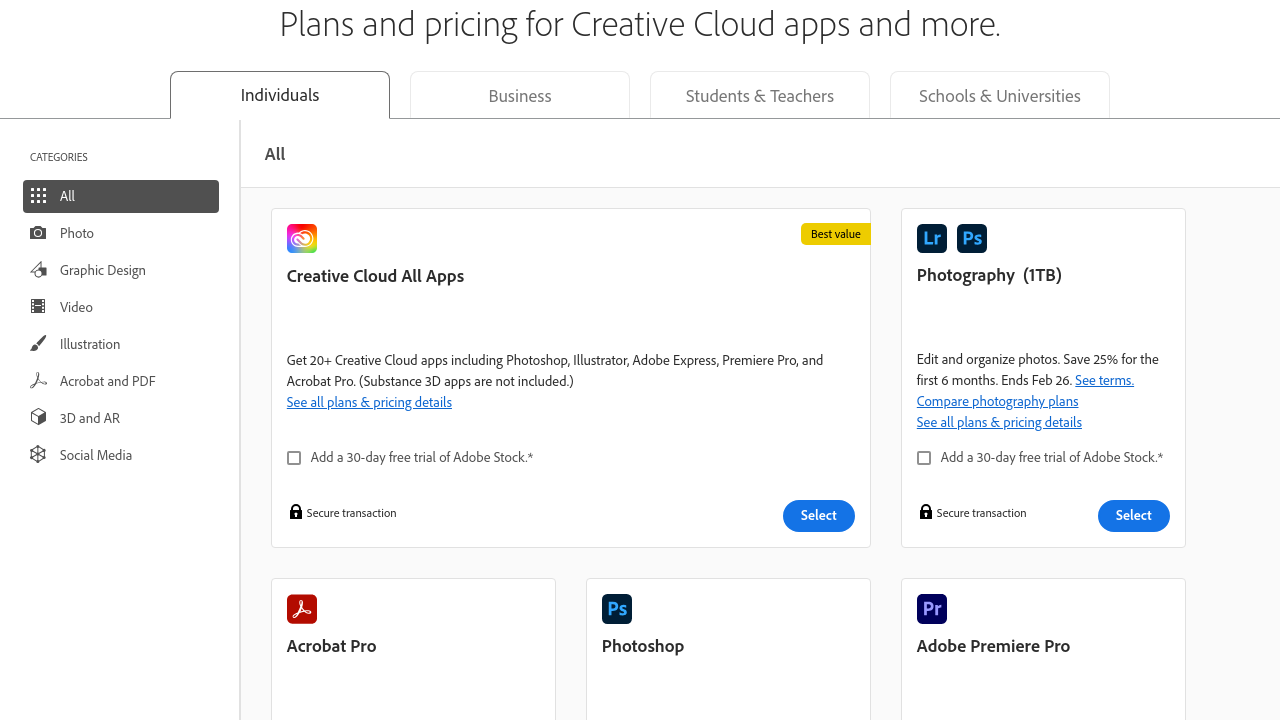Check Adobe Stock trial for Photography plan
Screen dimensions: 1280x720
(924, 458)
